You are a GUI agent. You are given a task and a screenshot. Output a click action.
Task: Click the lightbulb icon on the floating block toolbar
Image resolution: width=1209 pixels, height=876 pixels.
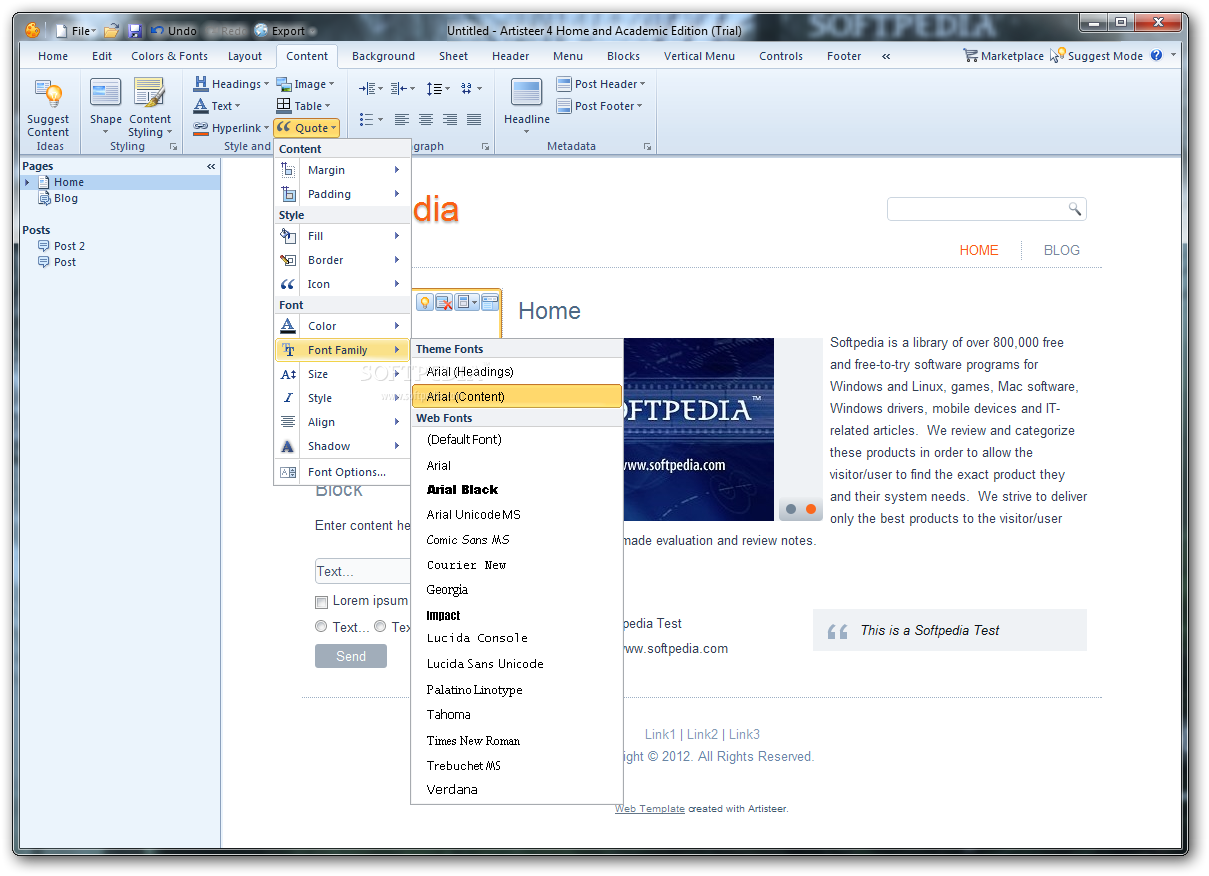[424, 302]
